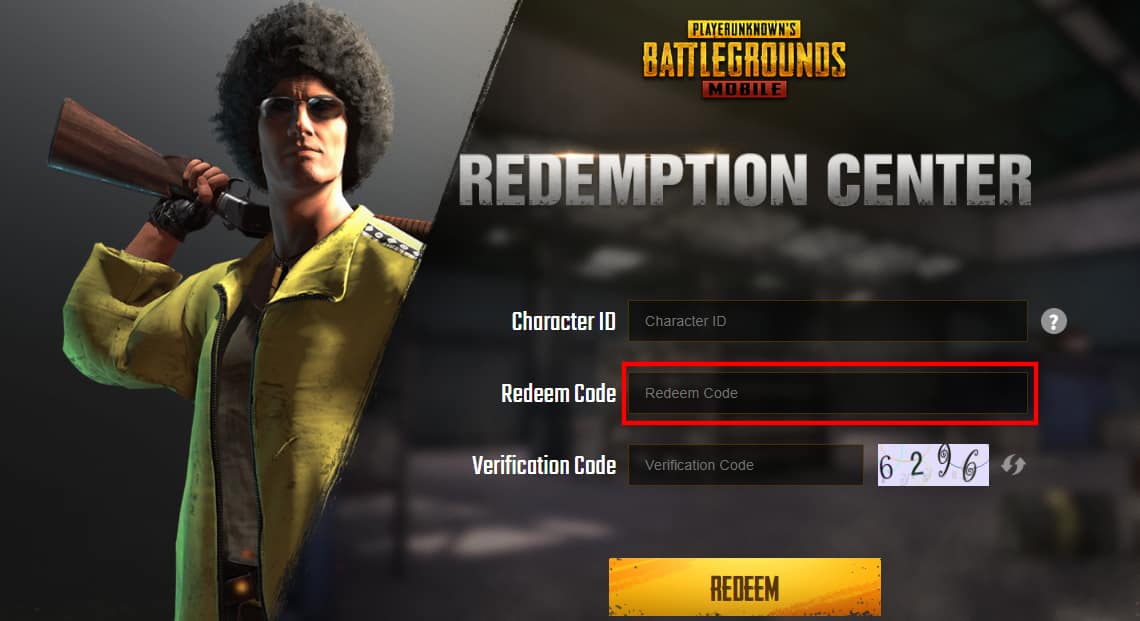
Task: Click the "Character ID" field label
Action: pos(563,321)
